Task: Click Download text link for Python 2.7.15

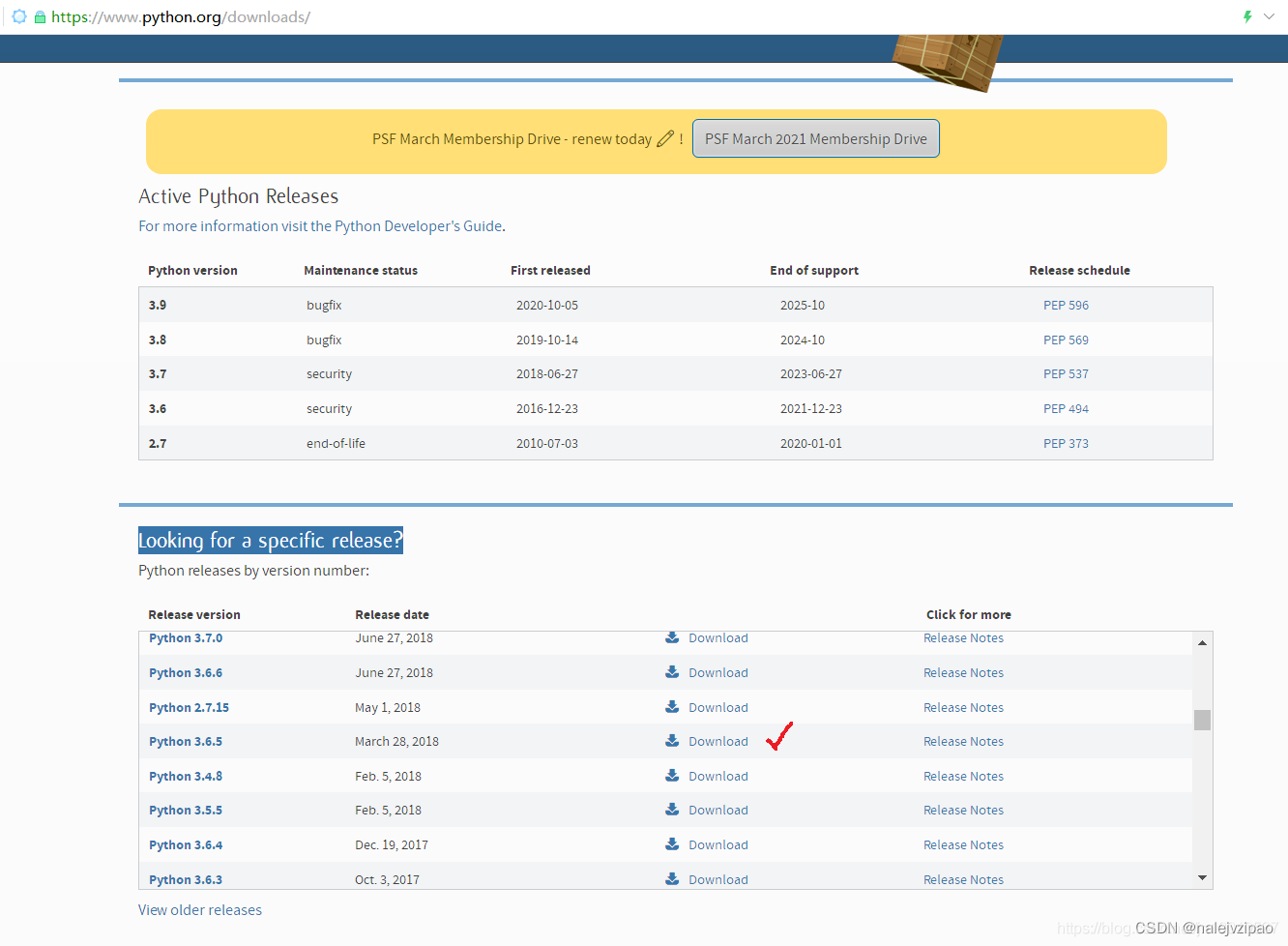Action: click(718, 707)
